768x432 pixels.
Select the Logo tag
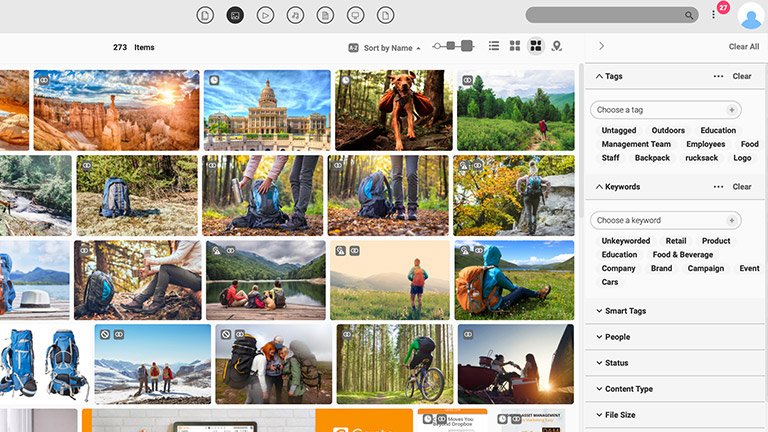click(x=742, y=158)
